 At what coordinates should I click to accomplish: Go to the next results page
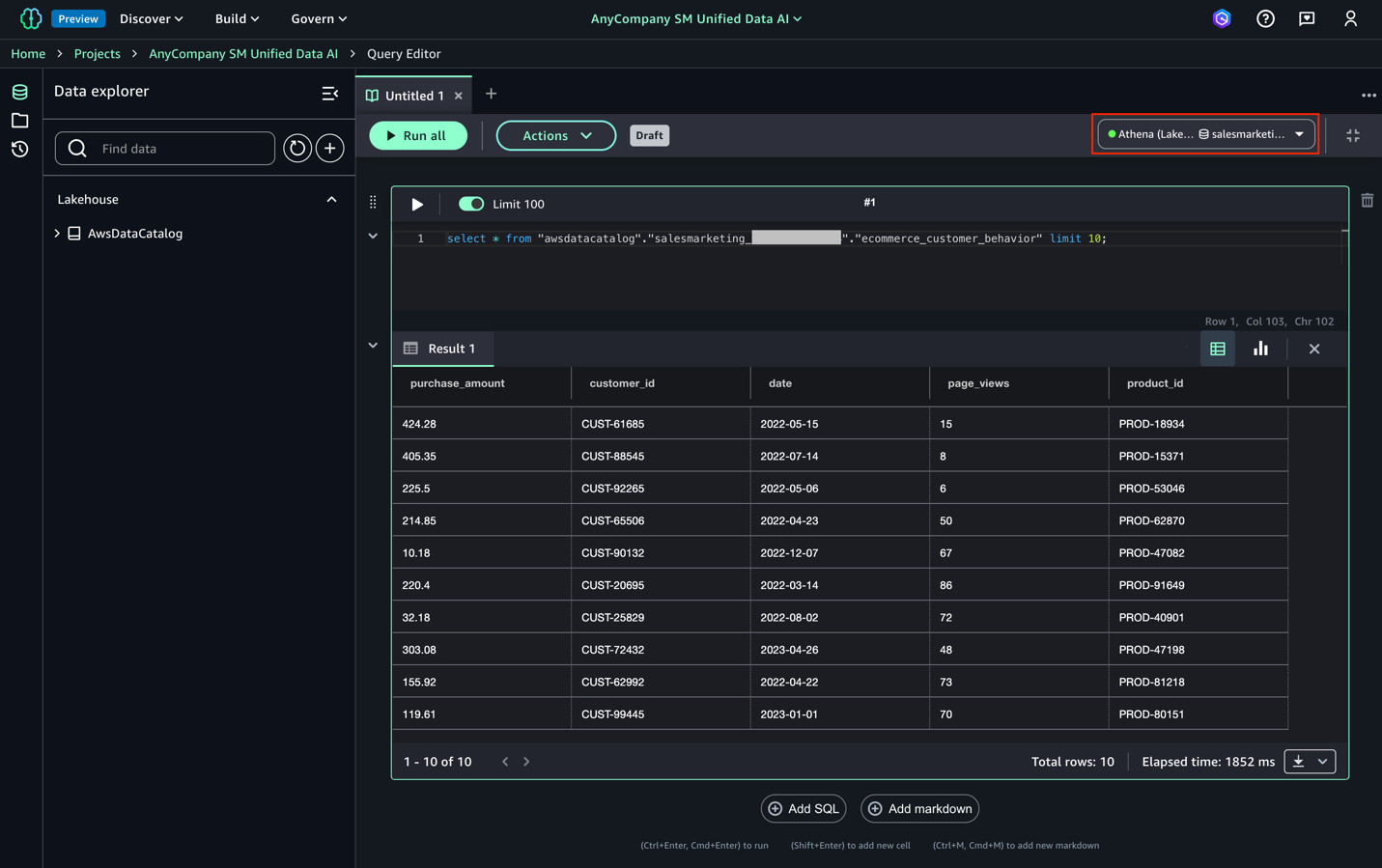(526, 762)
